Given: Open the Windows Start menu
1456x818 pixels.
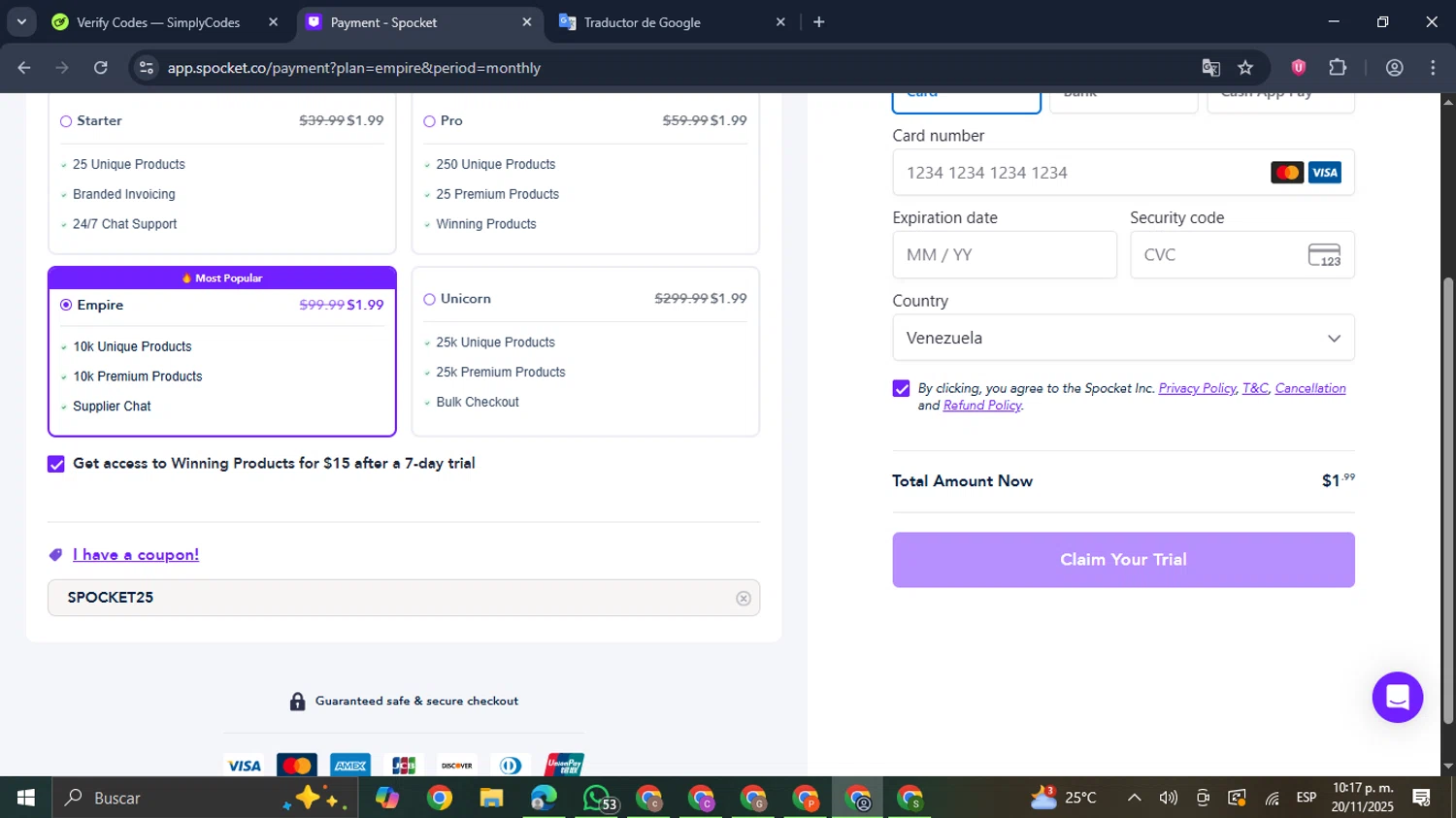Looking at the screenshot, I should [x=26, y=798].
